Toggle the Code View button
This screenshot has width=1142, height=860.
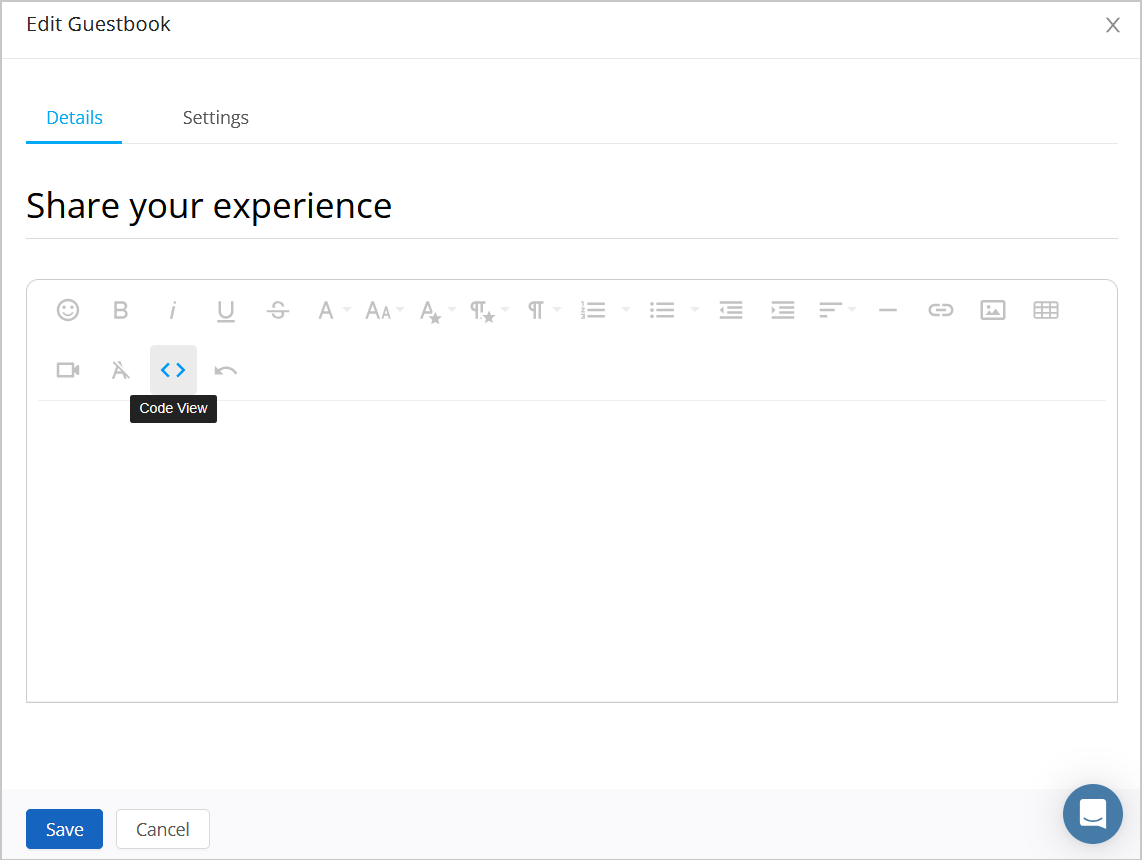(x=173, y=370)
